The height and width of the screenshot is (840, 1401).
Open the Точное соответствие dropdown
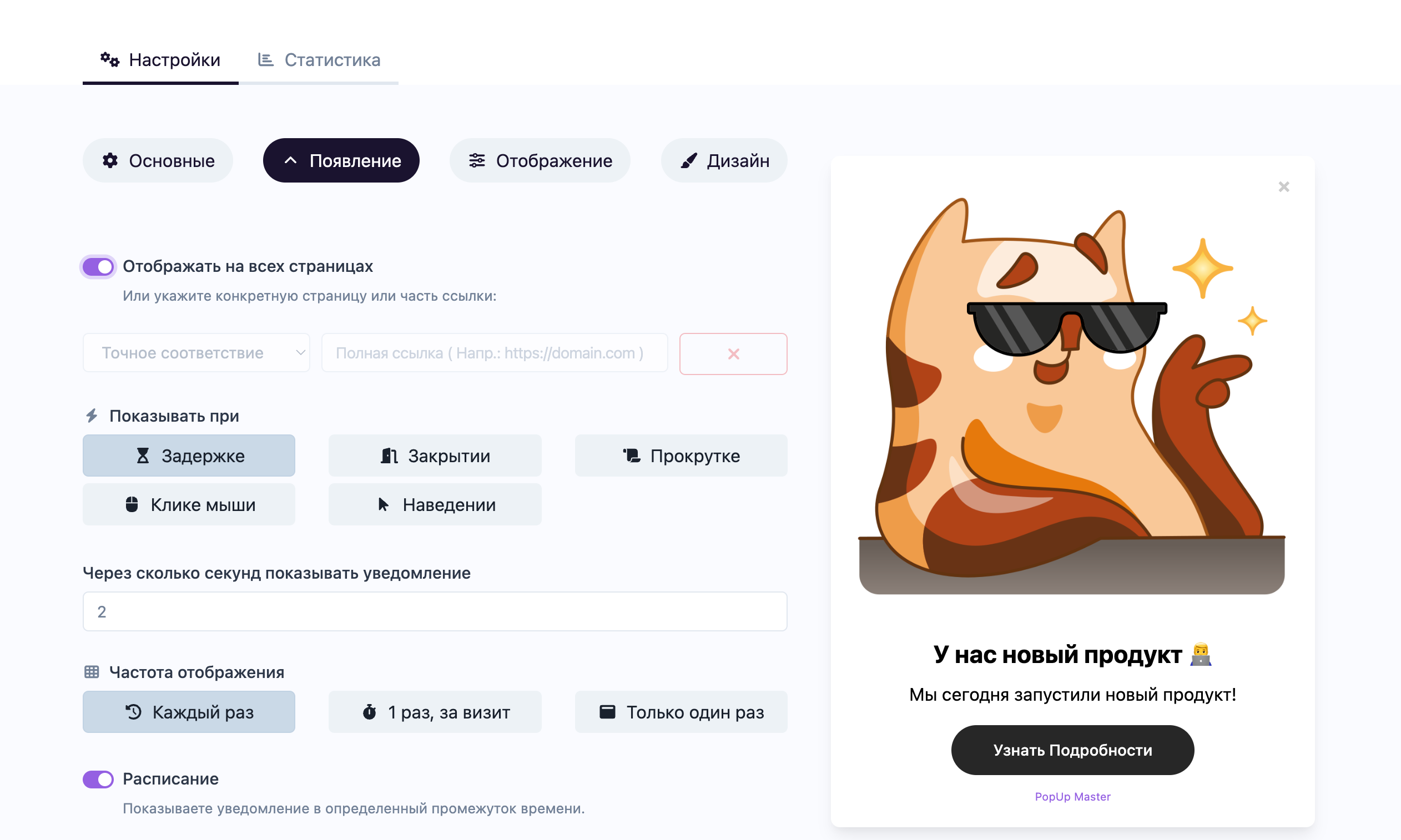(x=196, y=353)
